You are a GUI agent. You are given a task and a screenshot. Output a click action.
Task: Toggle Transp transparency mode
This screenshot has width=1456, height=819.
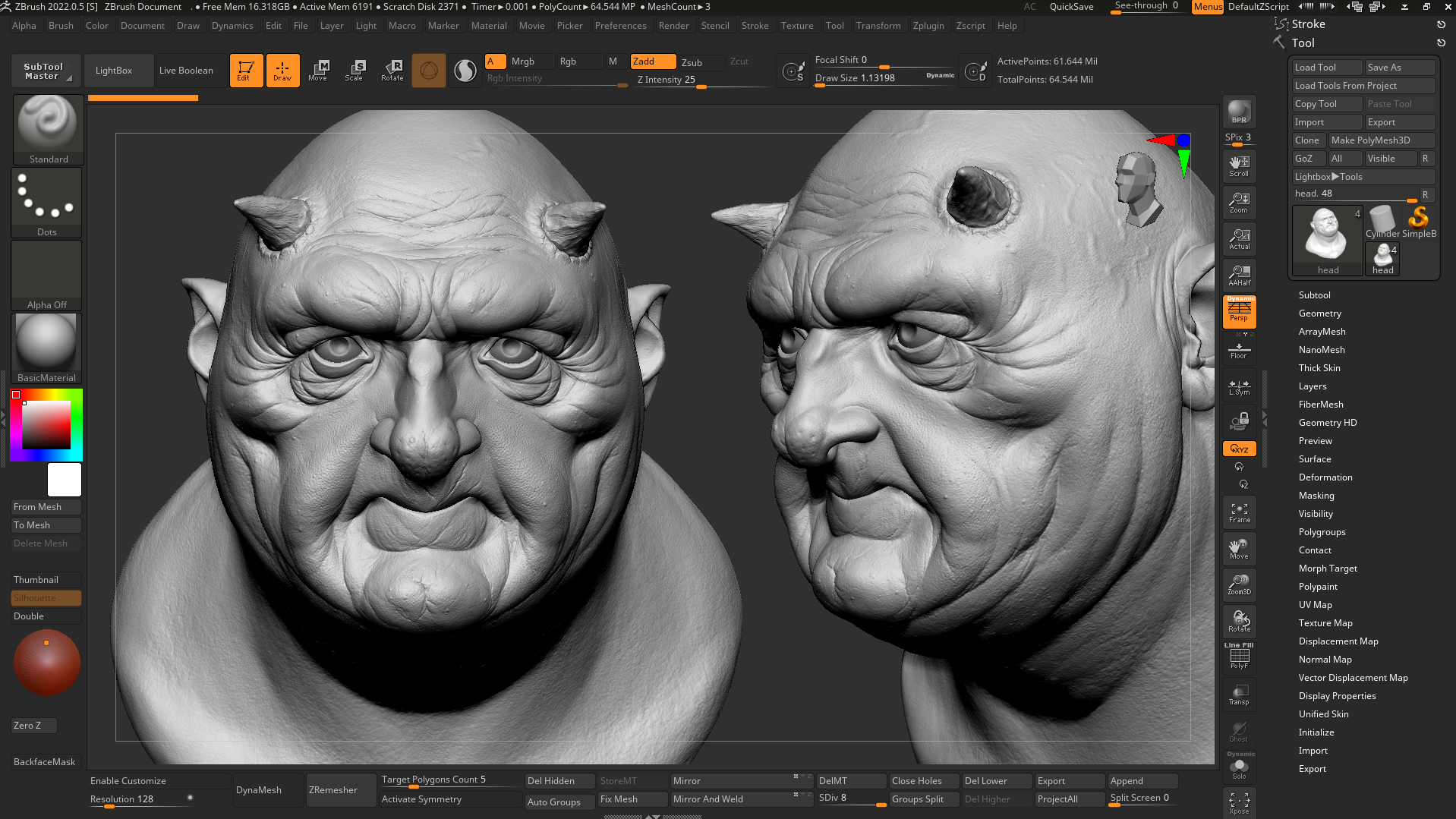1239,695
